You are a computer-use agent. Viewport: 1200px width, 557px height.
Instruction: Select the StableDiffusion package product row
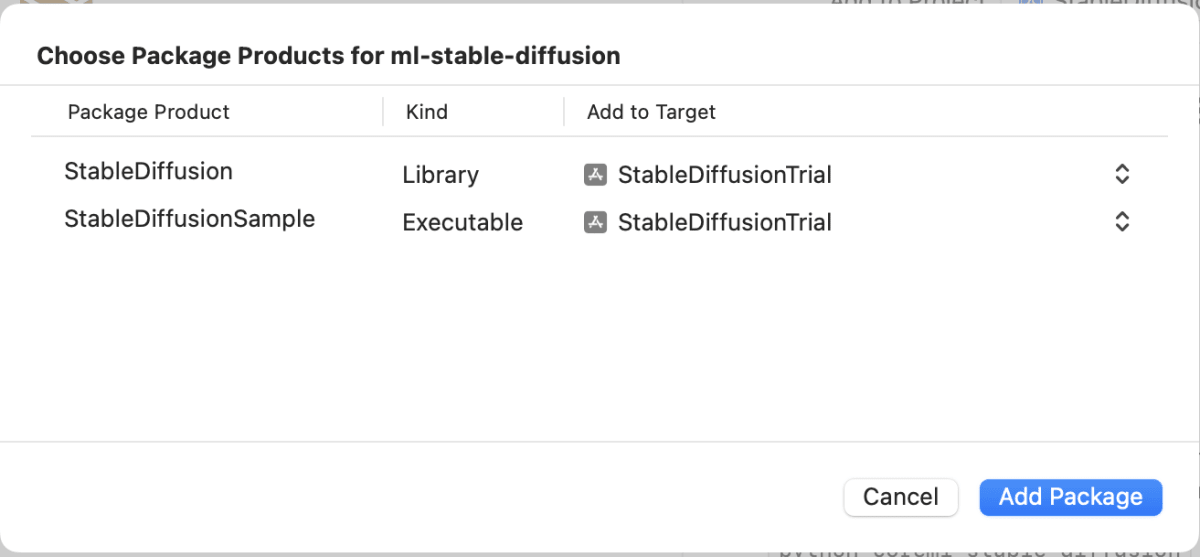tap(600, 174)
